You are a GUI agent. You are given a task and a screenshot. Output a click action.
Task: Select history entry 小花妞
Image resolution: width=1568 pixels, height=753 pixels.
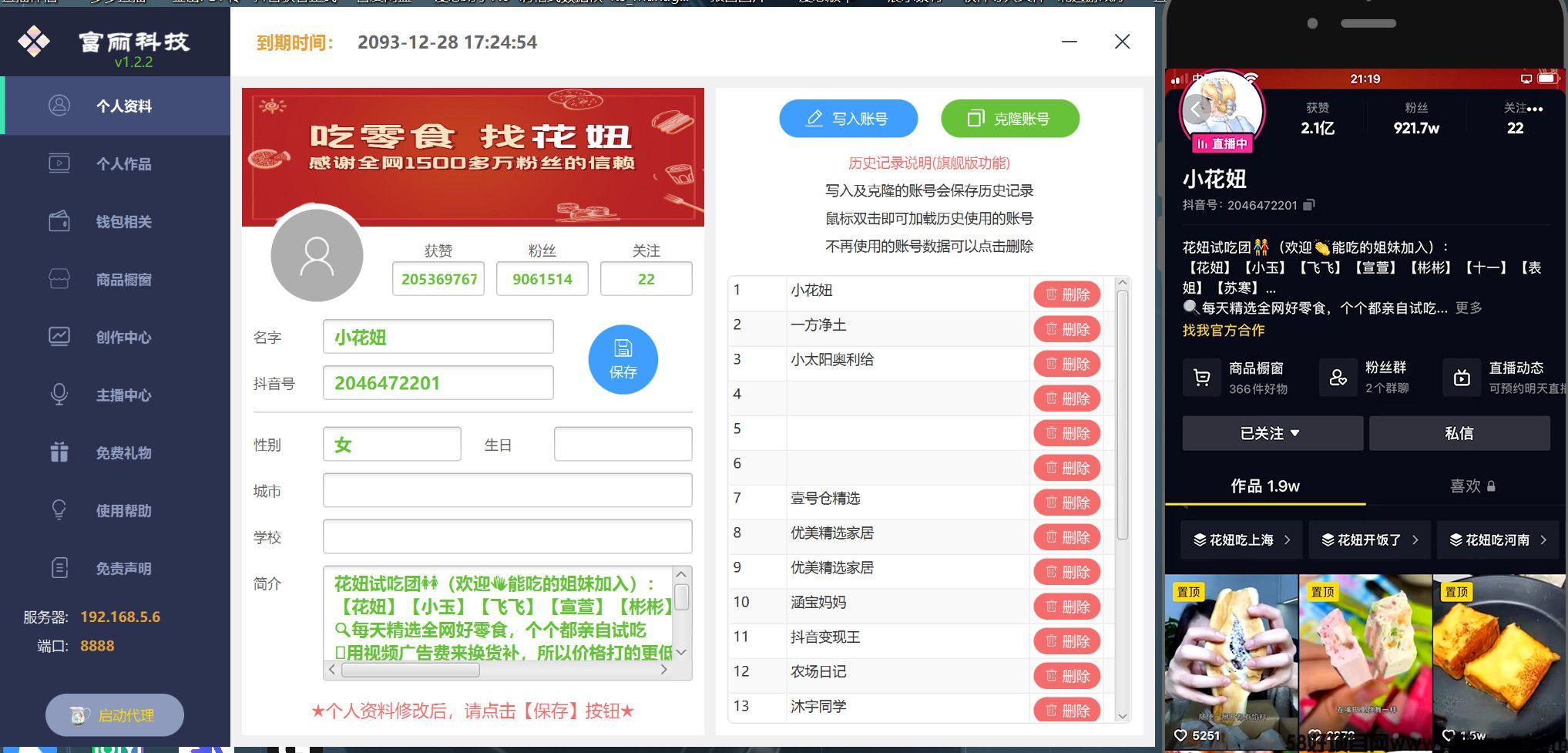811,291
